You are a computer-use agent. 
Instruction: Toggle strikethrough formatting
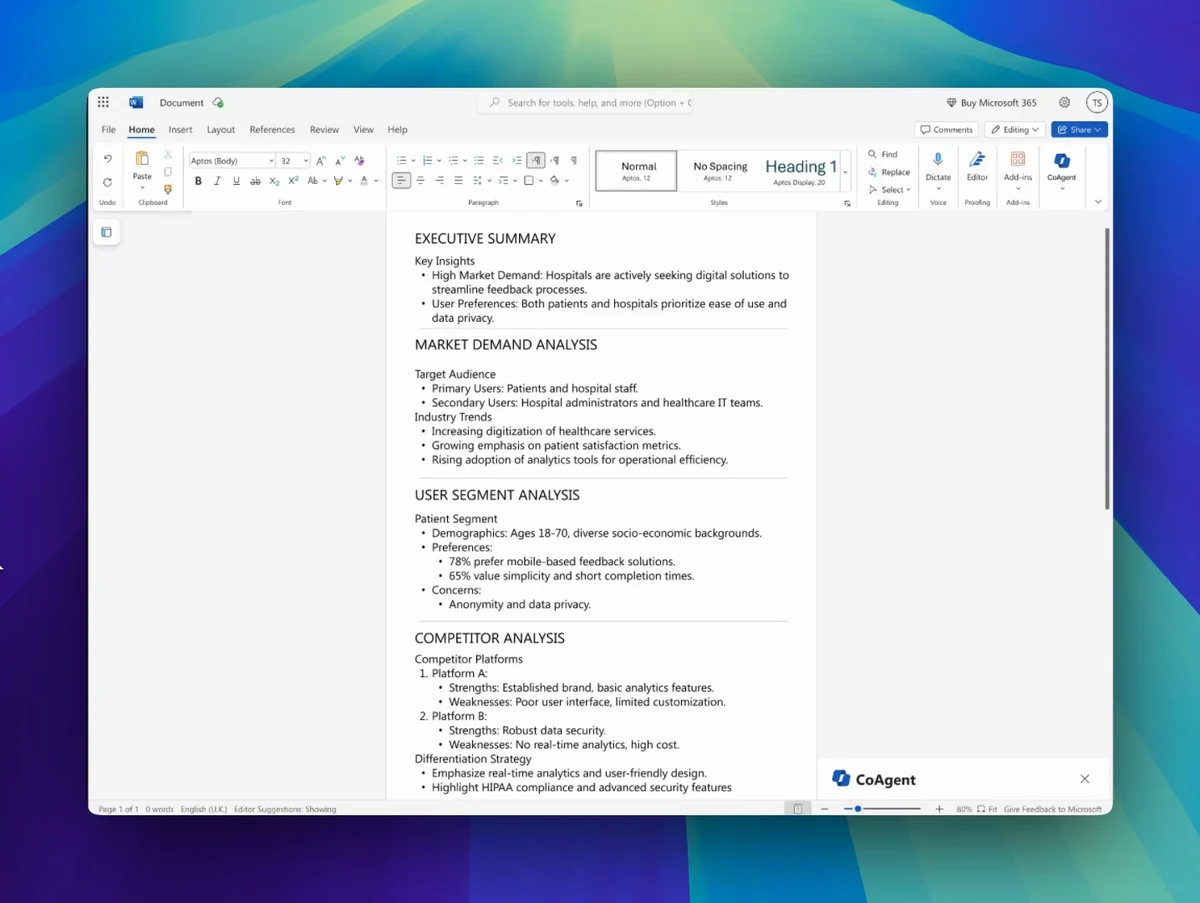[255, 181]
